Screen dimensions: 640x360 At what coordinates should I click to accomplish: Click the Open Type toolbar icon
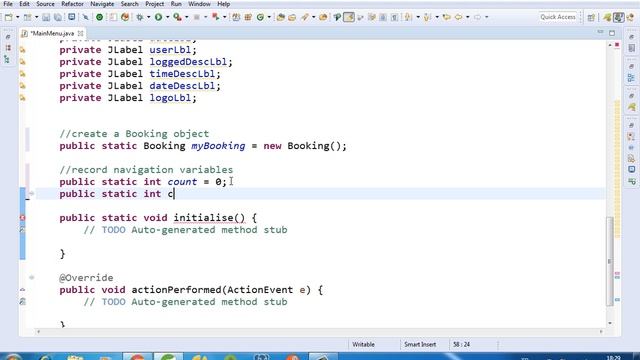280,17
